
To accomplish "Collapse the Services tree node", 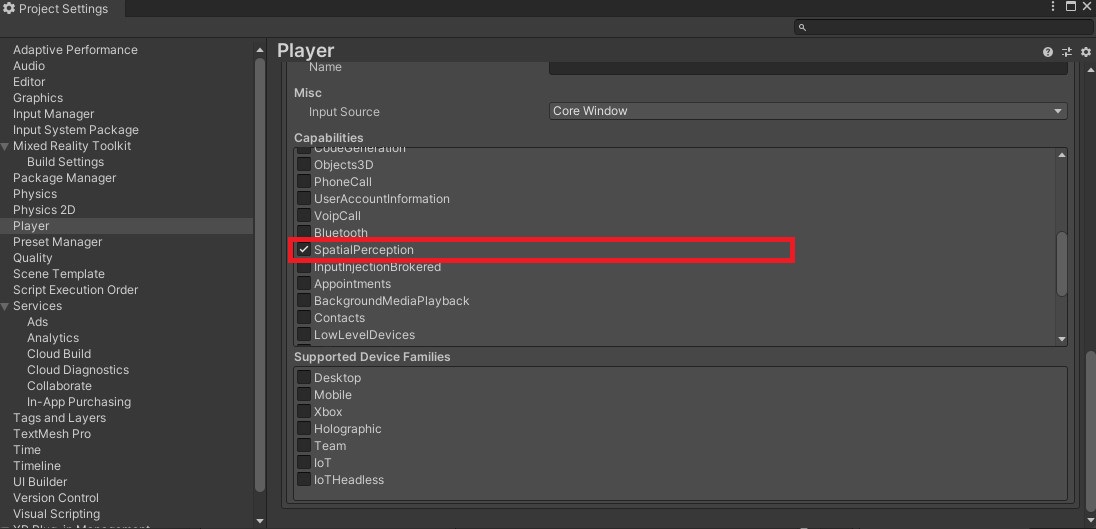I will pyautogui.click(x=6, y=306).
